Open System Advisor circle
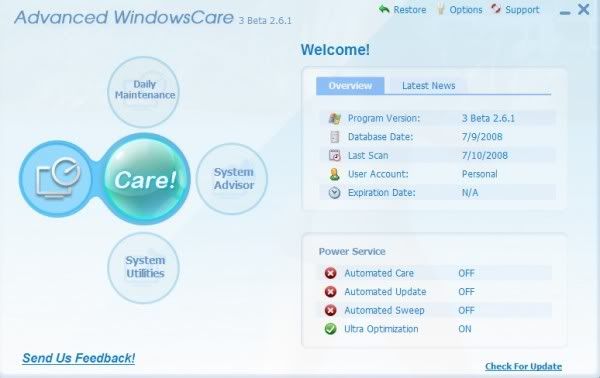The image size is (600, 378). pyautogui.click(x=232, y=179)
